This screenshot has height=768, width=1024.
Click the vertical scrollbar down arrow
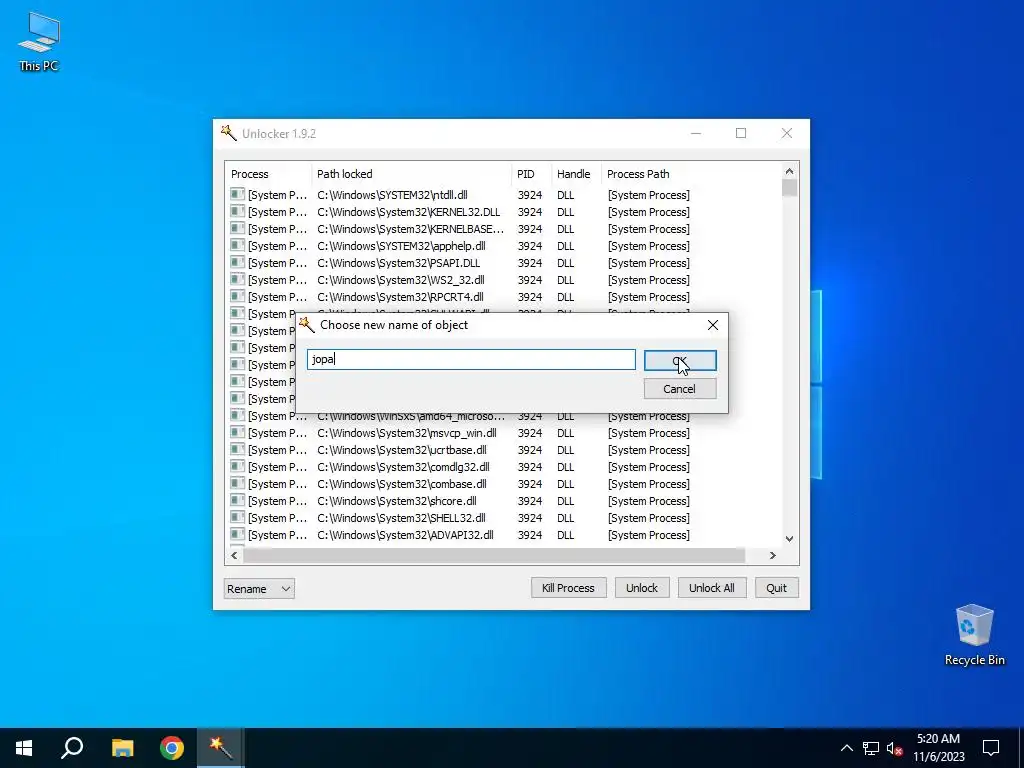(x=789, y=539)
